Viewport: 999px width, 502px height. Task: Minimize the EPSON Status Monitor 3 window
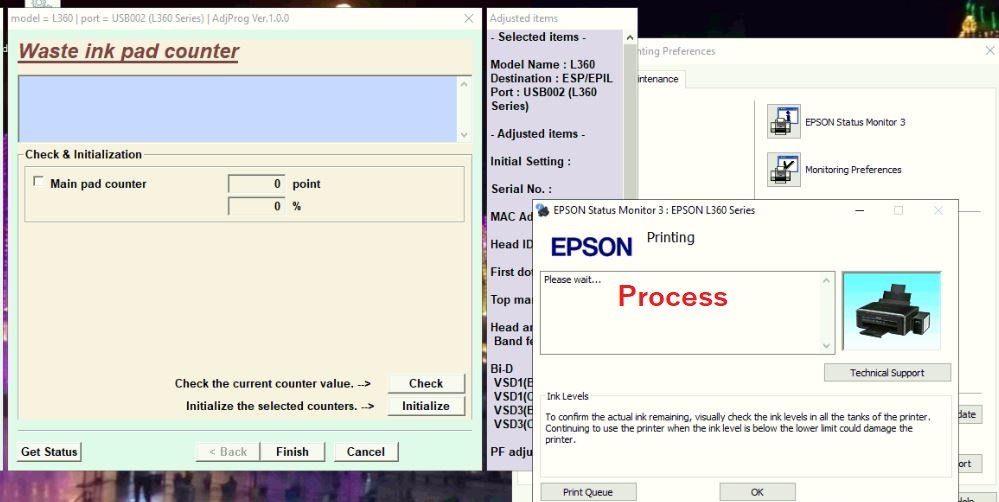click(859, 210)
